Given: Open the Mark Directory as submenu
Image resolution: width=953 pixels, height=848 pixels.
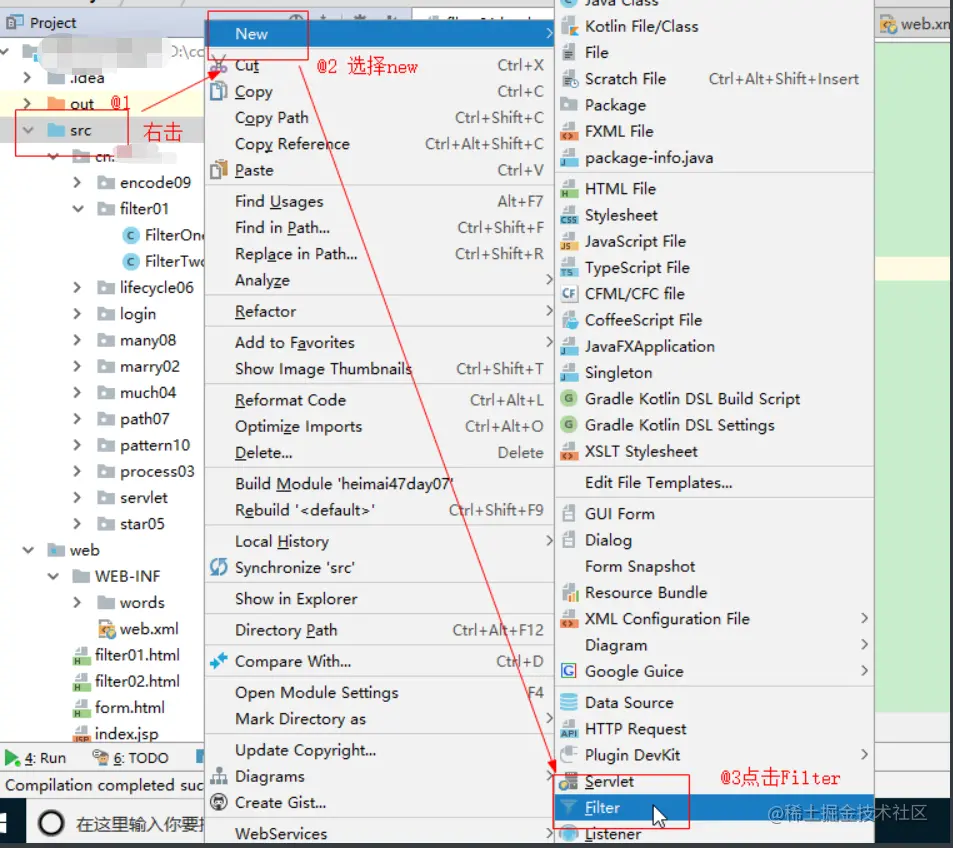Looking at the screenshot, I should [380, 719].
